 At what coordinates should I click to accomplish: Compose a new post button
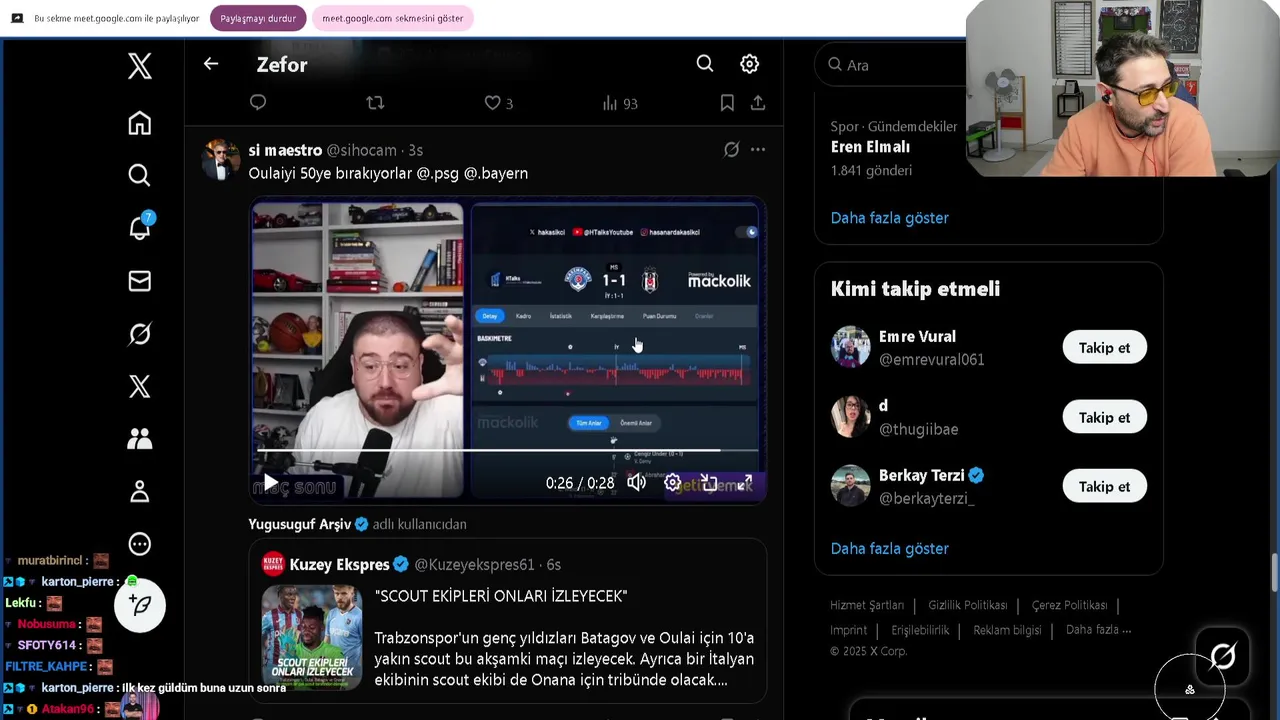[x=140, y=605]
